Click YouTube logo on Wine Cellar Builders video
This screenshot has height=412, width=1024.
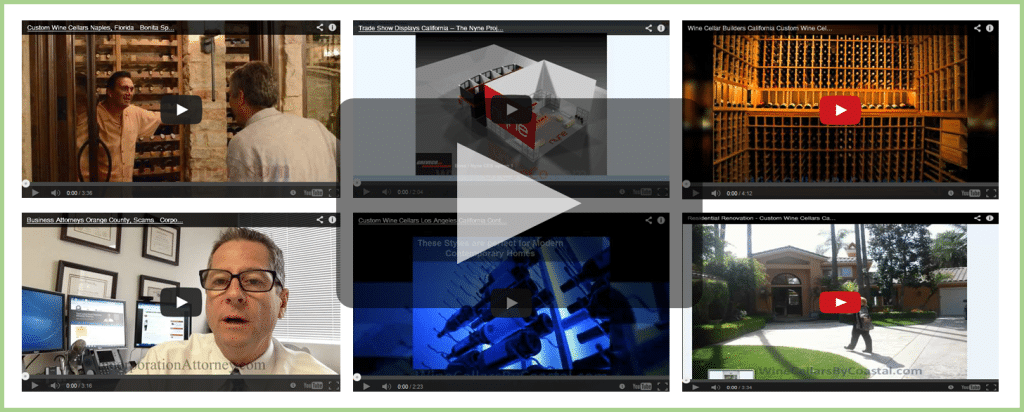971,193
